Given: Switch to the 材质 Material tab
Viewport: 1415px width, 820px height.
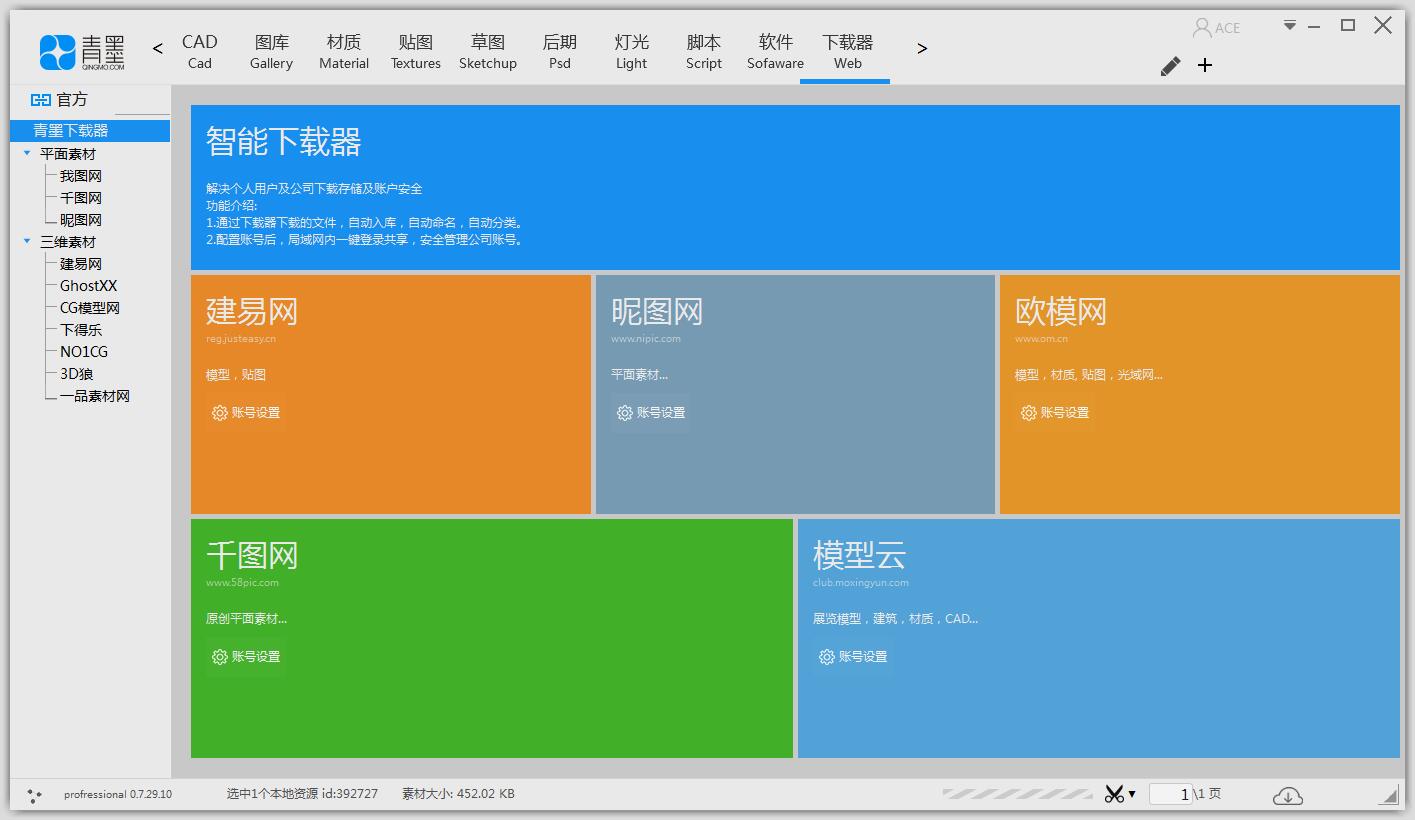Looking at the screenshot, I should click(x=344, y=52).
